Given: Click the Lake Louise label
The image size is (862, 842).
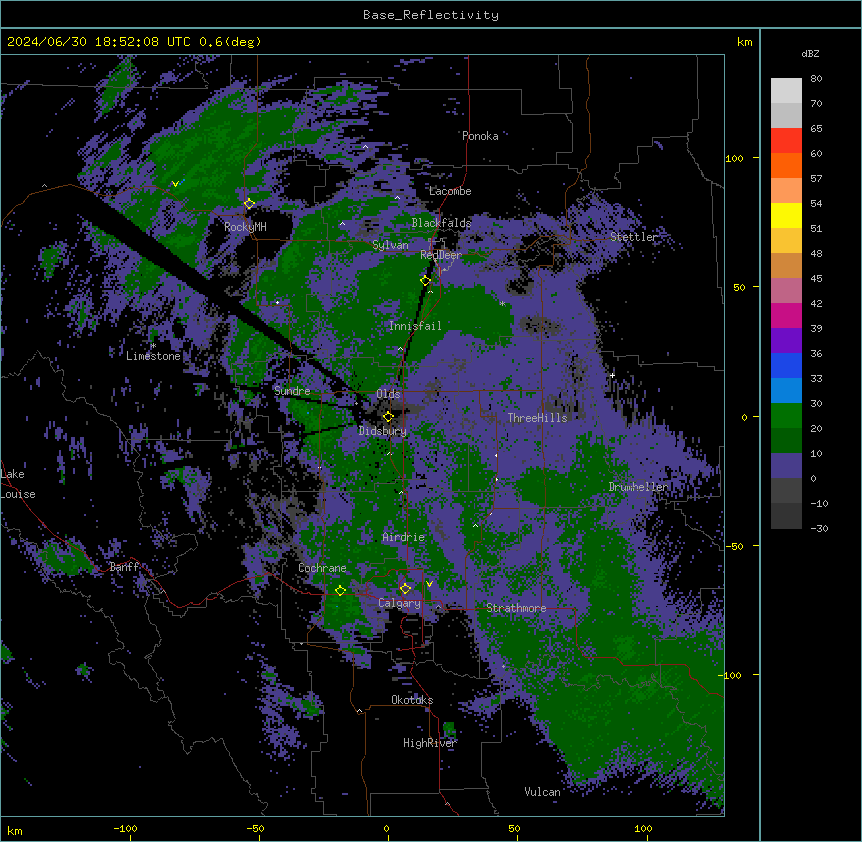Looking at the screenshot, I should [18, 484].
